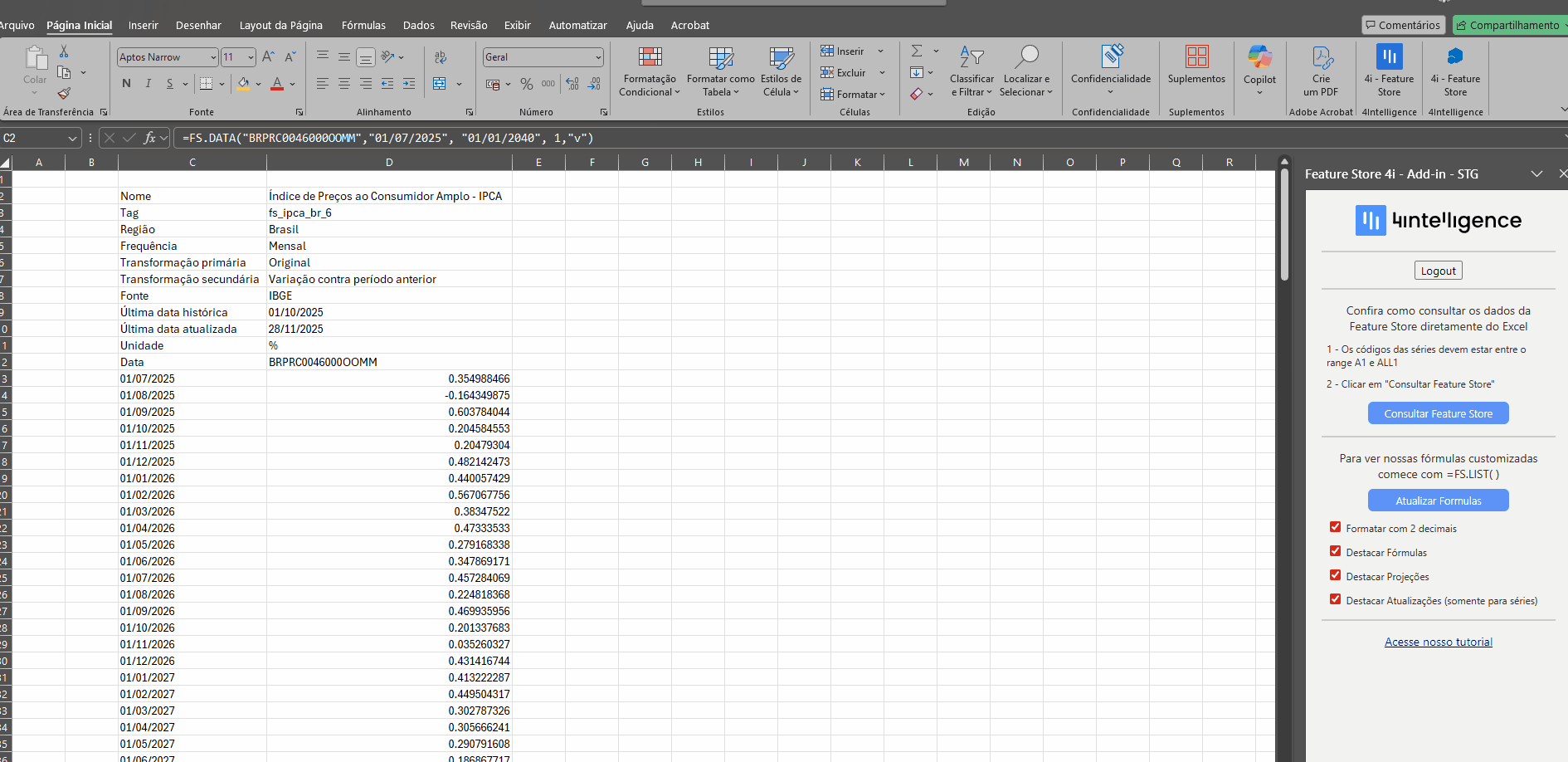Viewport: 1568px width, 762px height.
Task: Switch to the Fórmulas ribbon tab
Action: [363, 26]
